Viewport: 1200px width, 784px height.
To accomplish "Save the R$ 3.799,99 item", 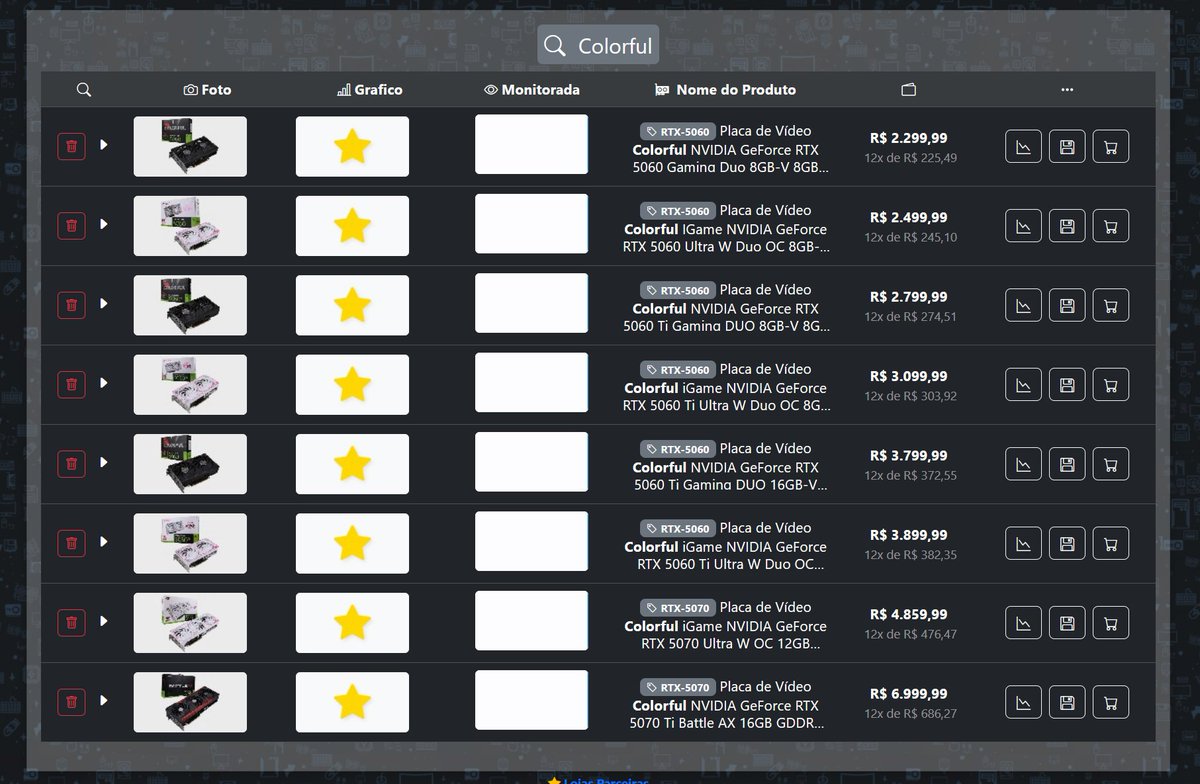I will click(1067, 463).
